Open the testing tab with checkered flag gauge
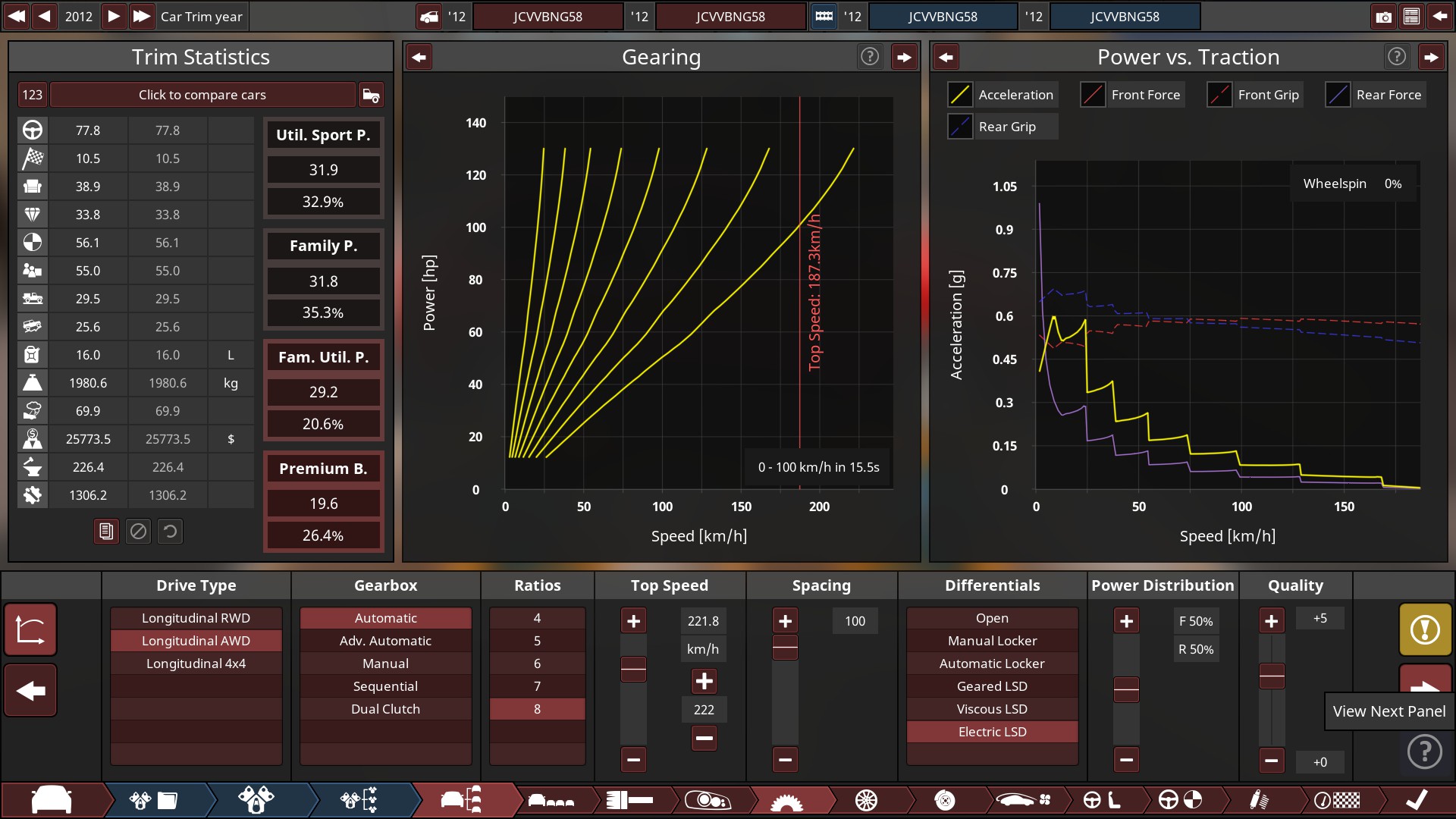This screenshot has height=819, width=1456. (1337, 800)
